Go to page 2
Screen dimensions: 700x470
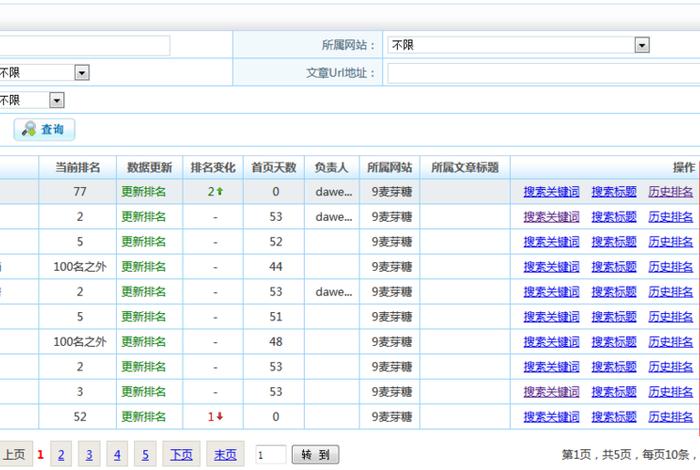pos(61,455)
